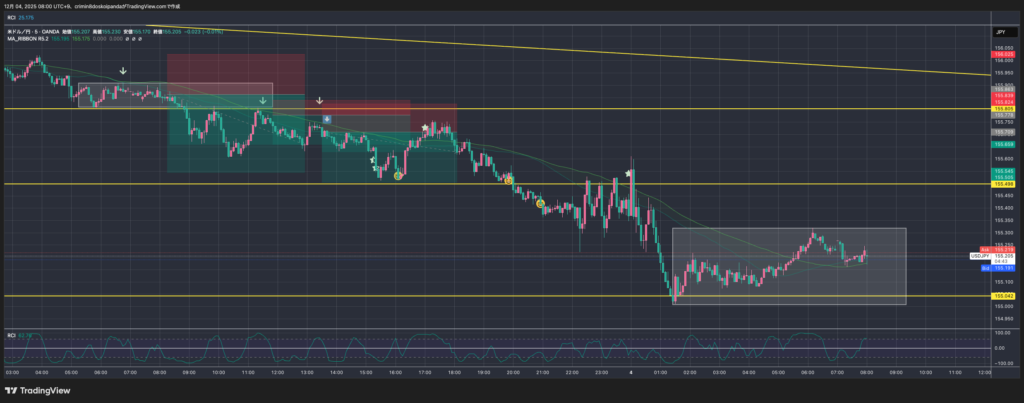Select the gold coin marker near 16:00
This screenshot has height=403, width=1024.
coord(398,176)
